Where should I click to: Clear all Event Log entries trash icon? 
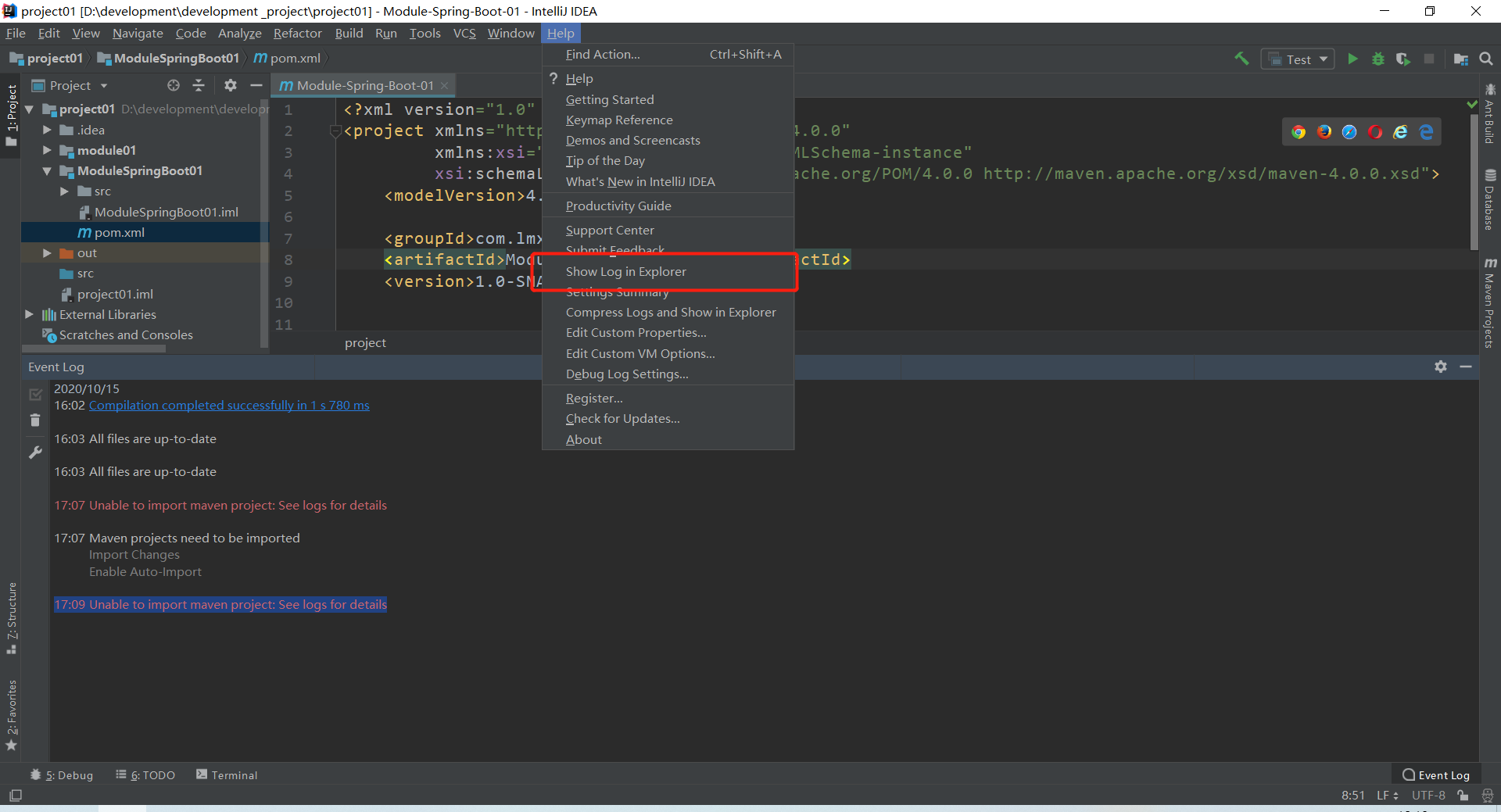[35, 420]
